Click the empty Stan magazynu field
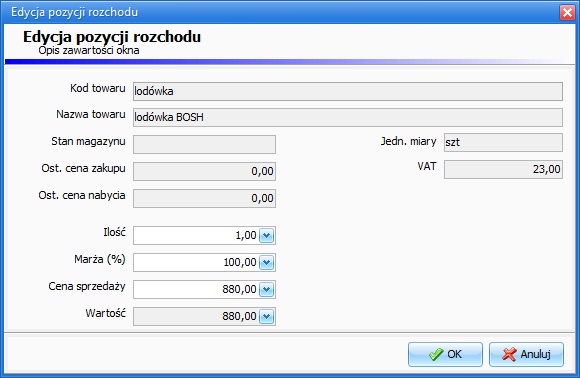This screenshot has height=378, width=580. (204, 144)
